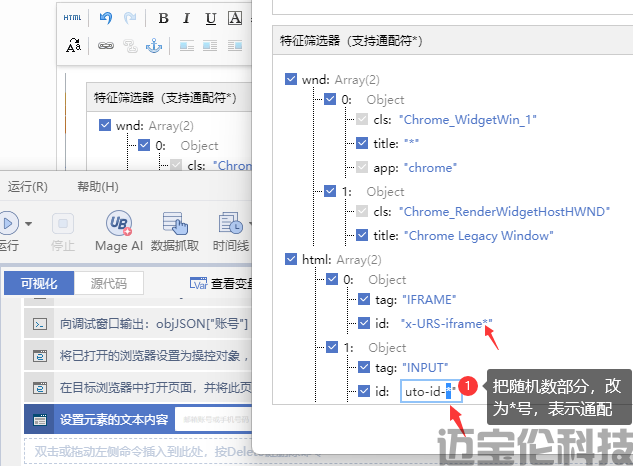Uncheck the wnd Array(2) checkbox
This screenshot has height=466, width=633.
291,79
